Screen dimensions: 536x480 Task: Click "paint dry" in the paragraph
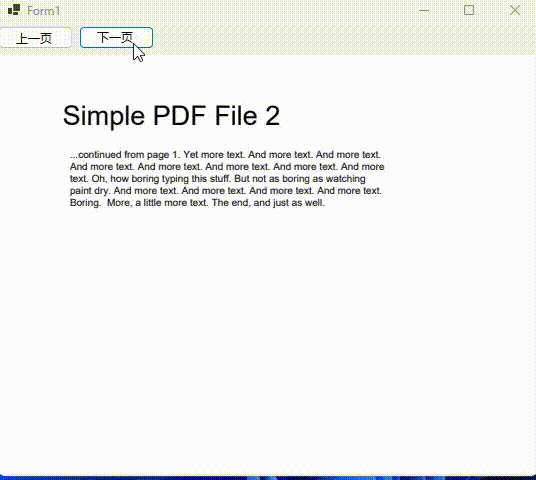point(89,191)
